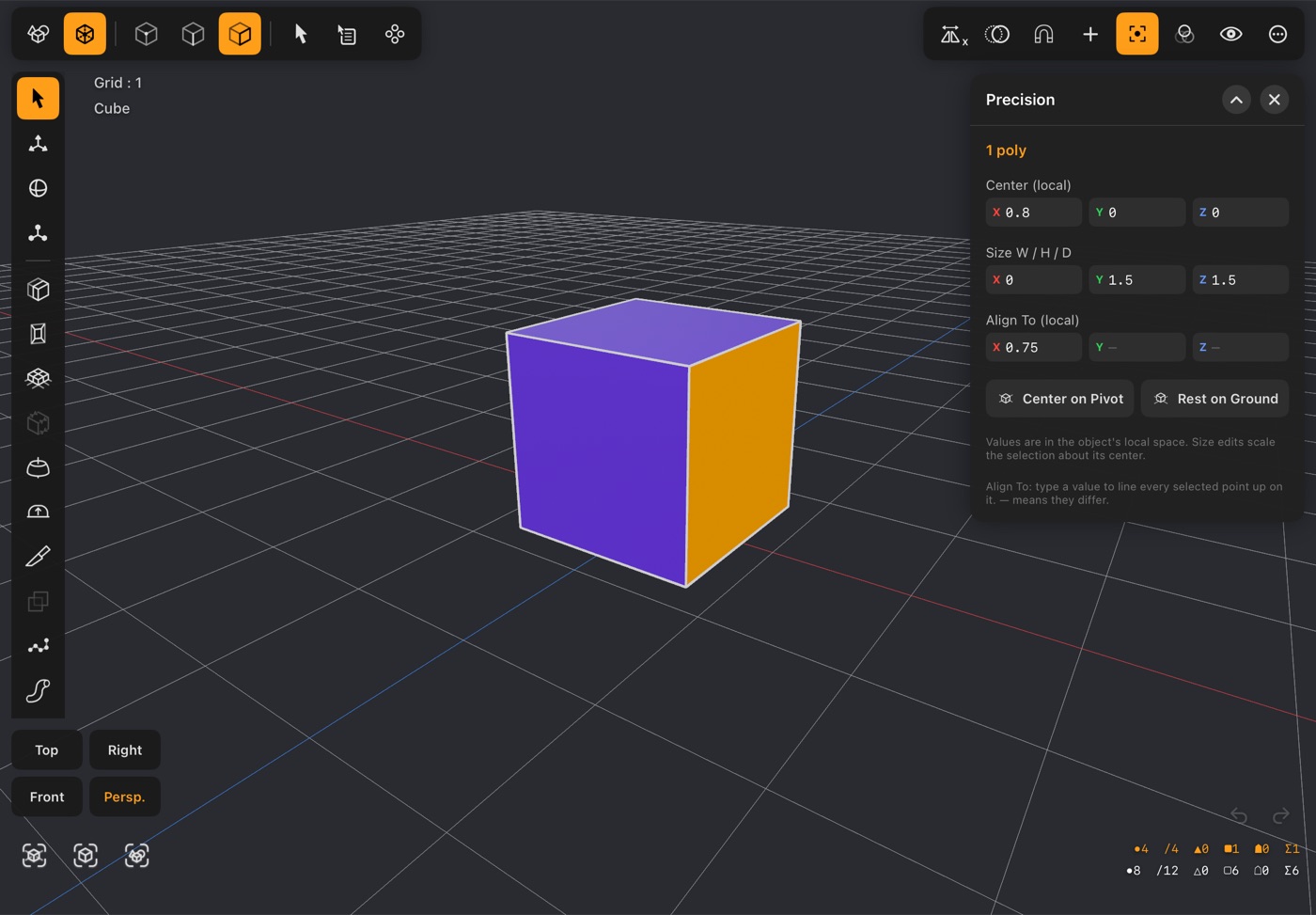The image size is (1316, 915).
Task: Click Center on Pivot button
Action: point(1060,399)
